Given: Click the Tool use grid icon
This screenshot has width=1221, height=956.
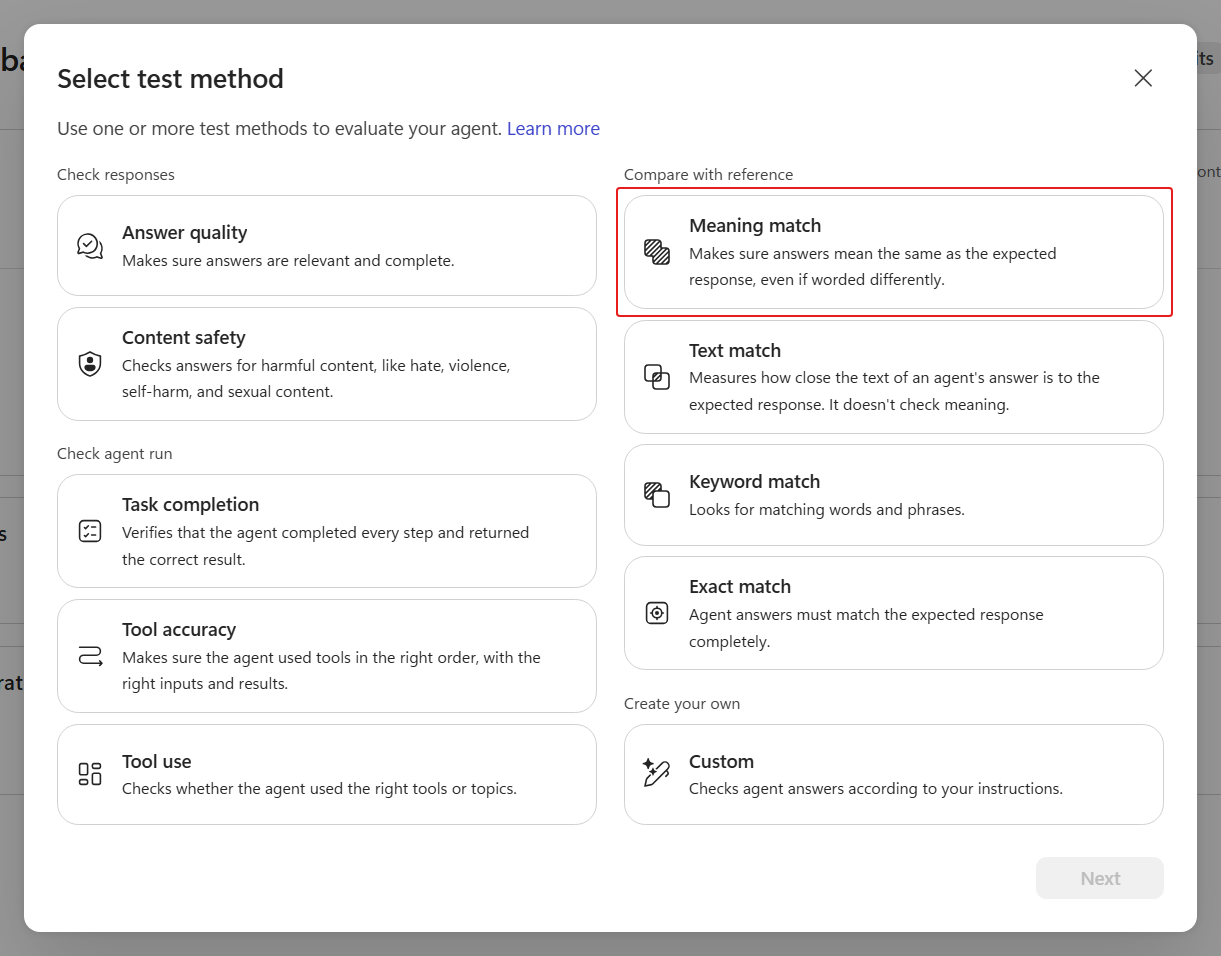Looking at the screenshot, I should pyautogui.click(x=90, y=774).
